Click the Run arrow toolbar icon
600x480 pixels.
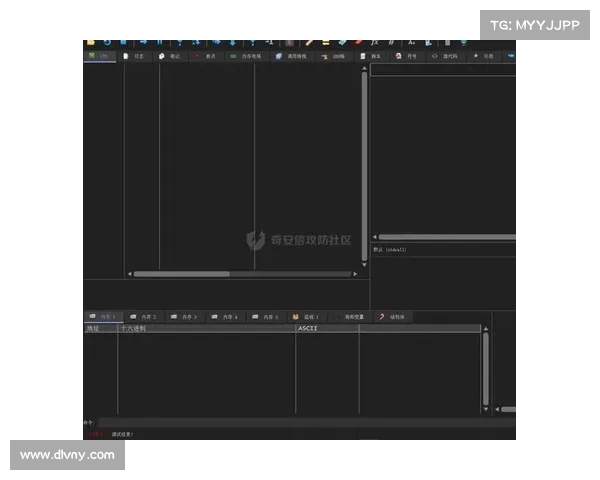[143, 42]
